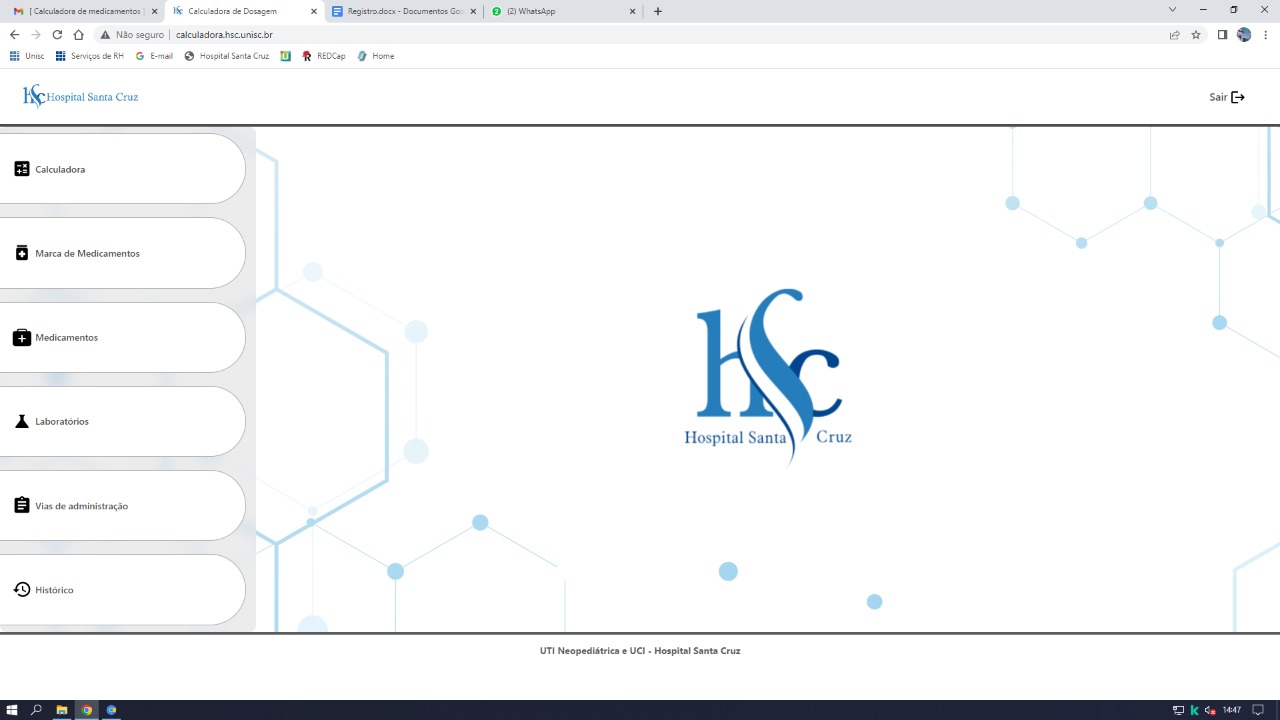Open Marca de Medicamentos section
Screen dimensions: 1280x720
point(122,253)
